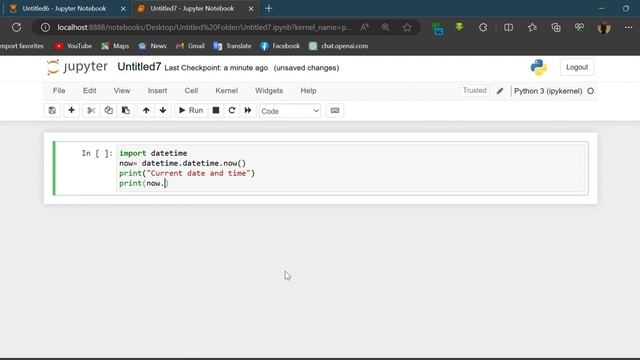Open browser Settings and more menu

(x=628, y=27)
